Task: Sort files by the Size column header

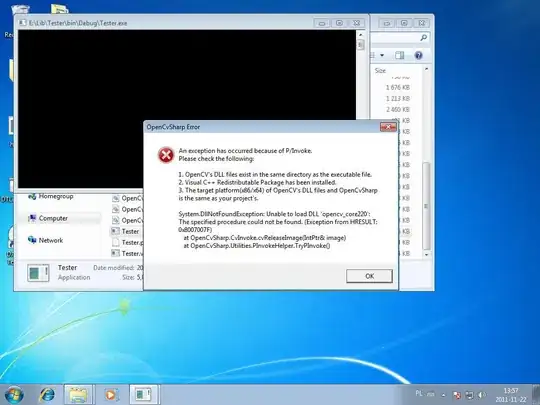Action: coord(380,71)
